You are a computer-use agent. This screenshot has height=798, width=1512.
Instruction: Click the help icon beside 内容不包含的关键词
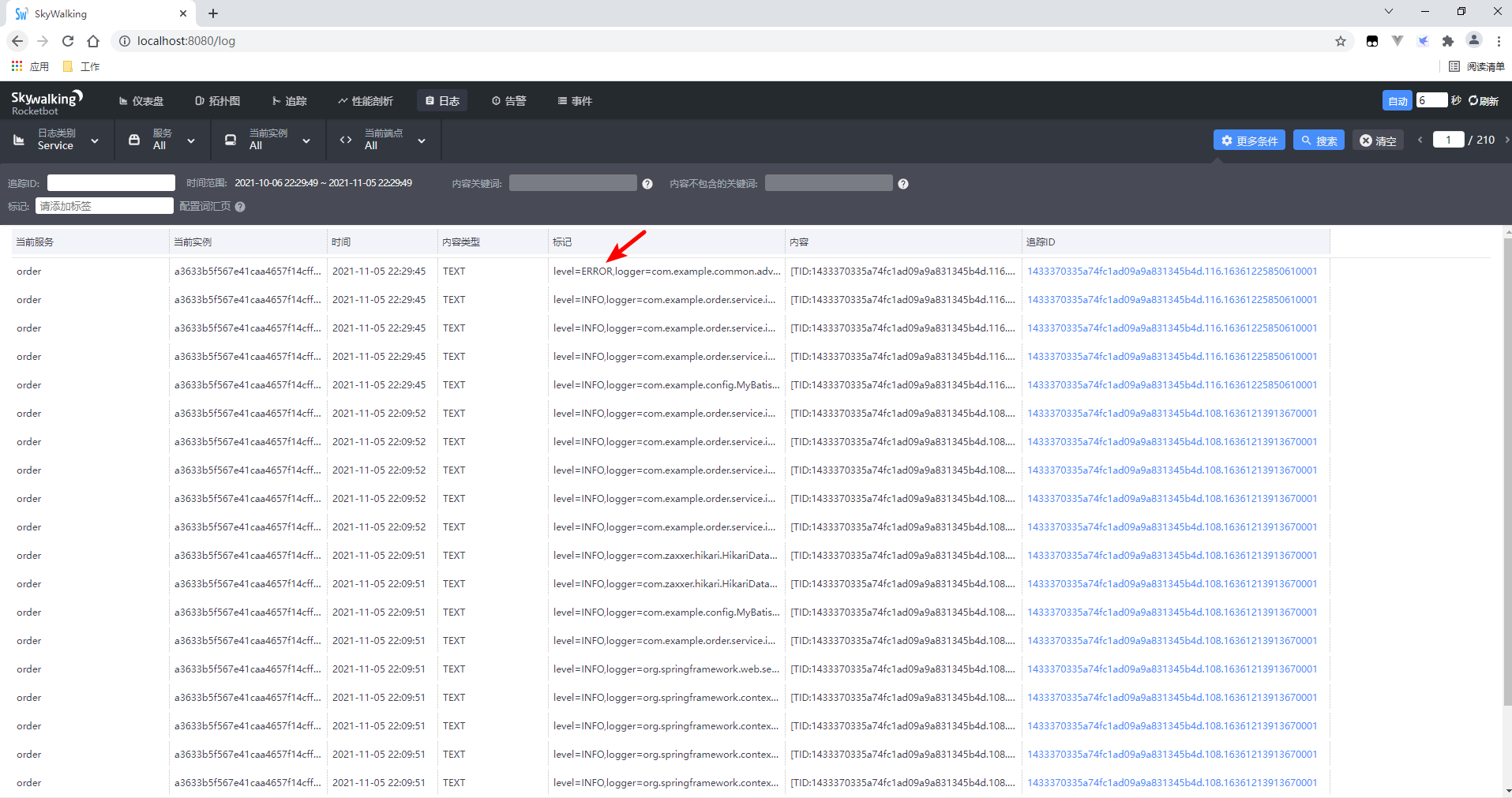[903, 184]
